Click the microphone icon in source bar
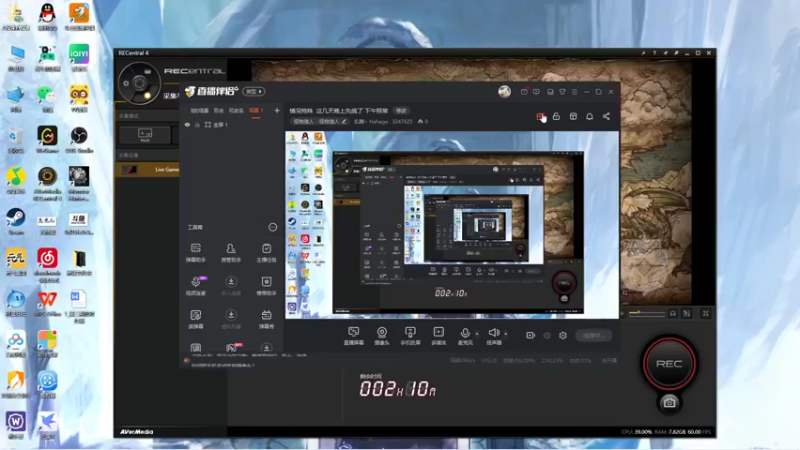 tap(465, 333)
